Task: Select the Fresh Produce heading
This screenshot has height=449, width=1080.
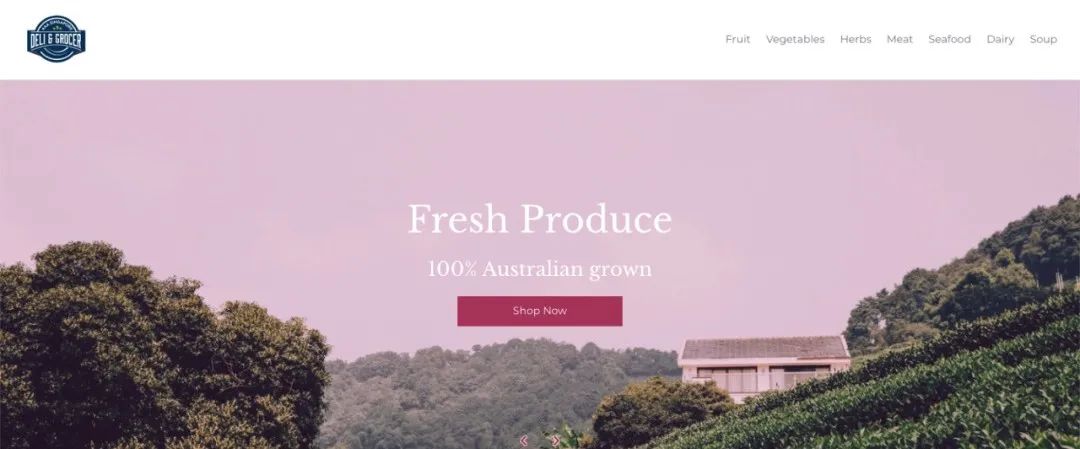Action: [540, 220]
